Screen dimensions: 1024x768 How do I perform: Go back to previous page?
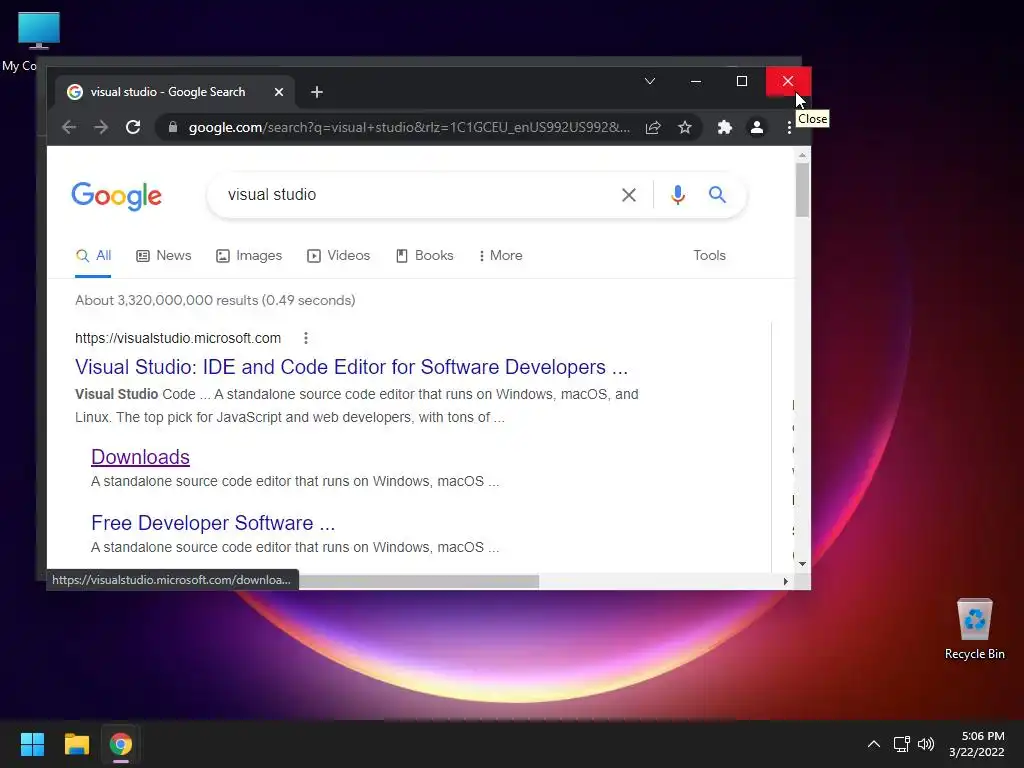(x=69, y=127)
